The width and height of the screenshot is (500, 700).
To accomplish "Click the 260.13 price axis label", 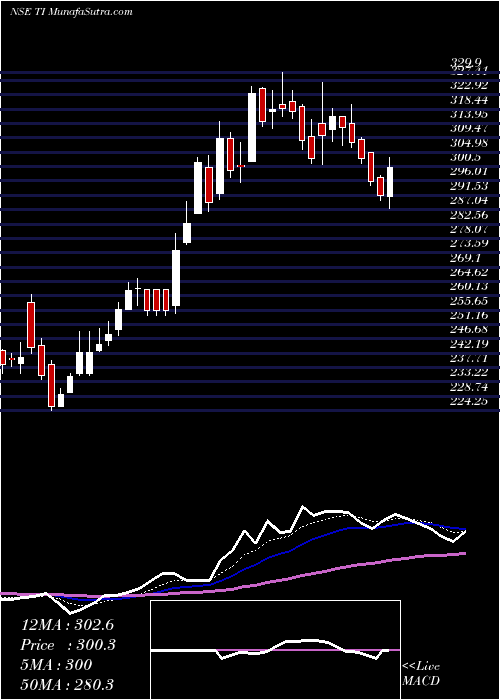I will [x=471, y=286].
